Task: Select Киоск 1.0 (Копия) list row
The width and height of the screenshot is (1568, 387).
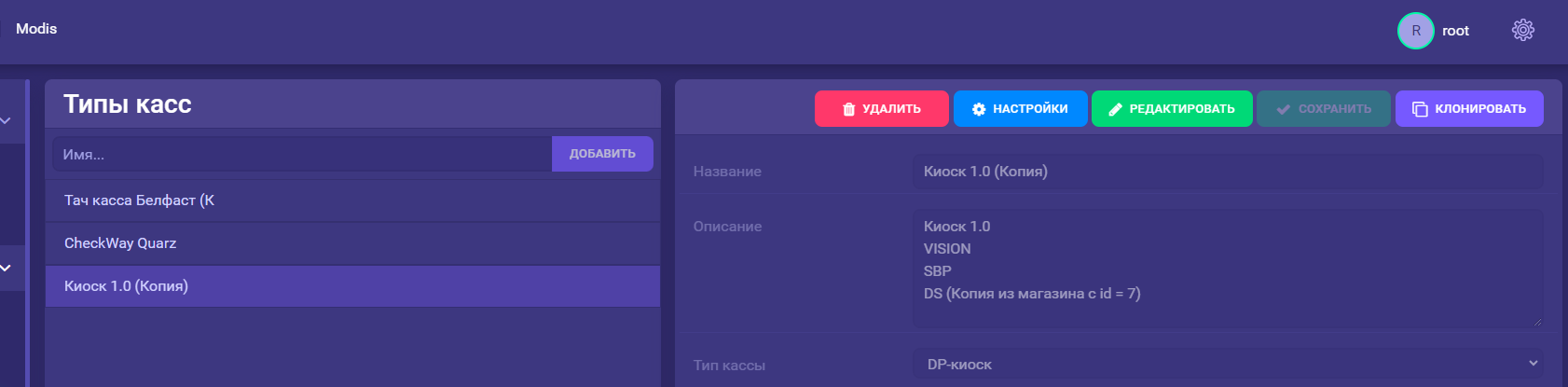Action: [x=352, y=286]
